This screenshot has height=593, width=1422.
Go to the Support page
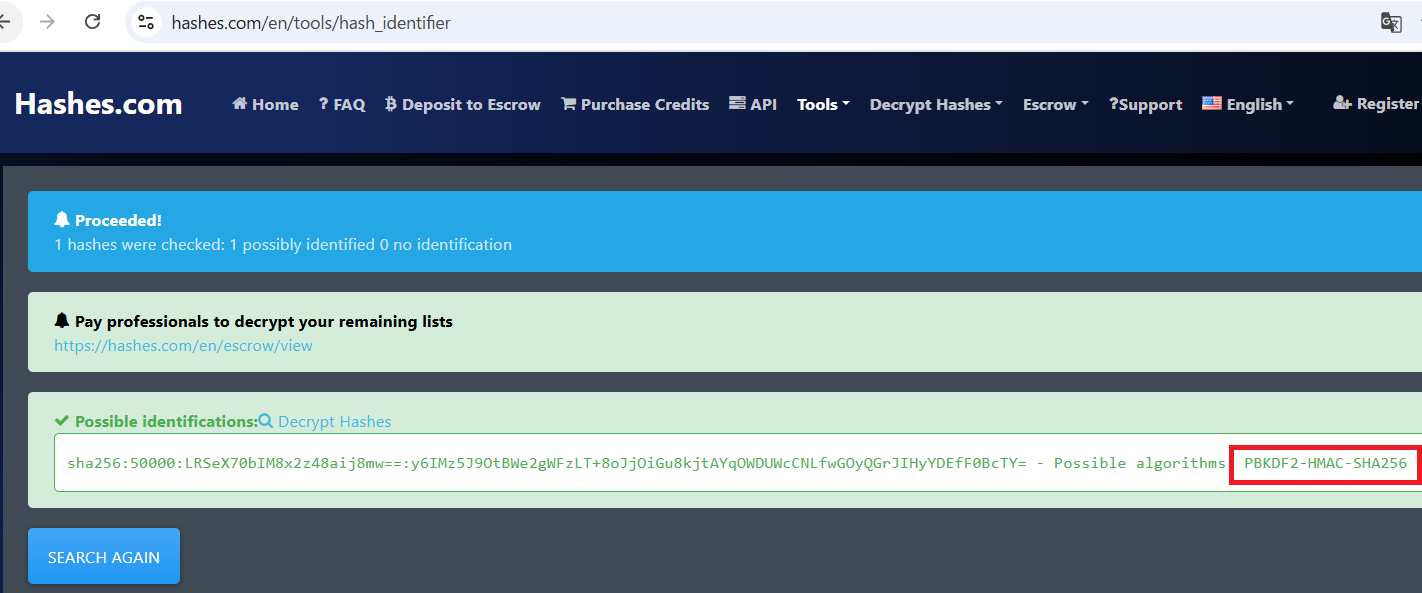click(x=1146, y=104)
